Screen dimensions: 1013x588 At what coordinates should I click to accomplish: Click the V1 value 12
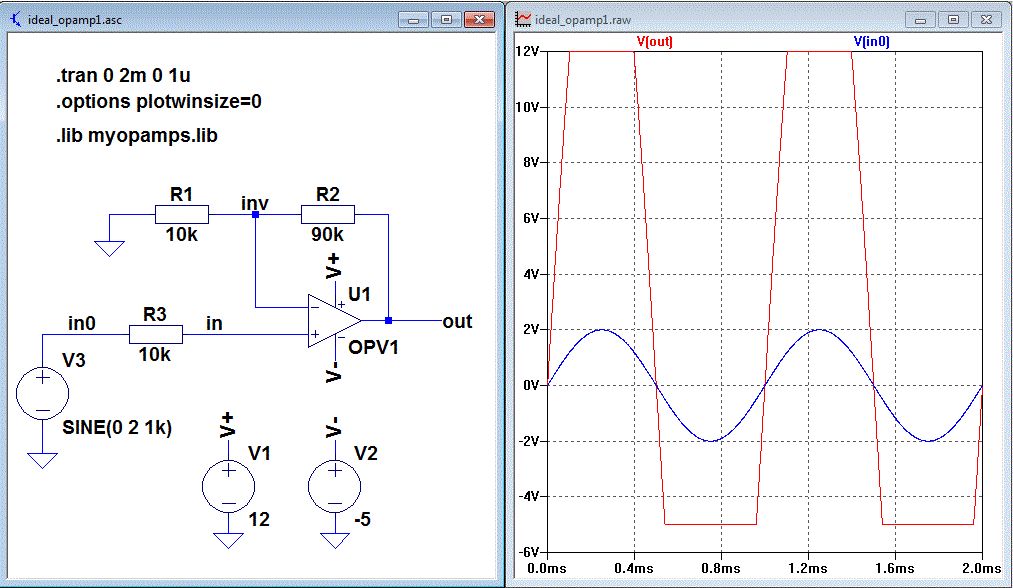point(259,520)
